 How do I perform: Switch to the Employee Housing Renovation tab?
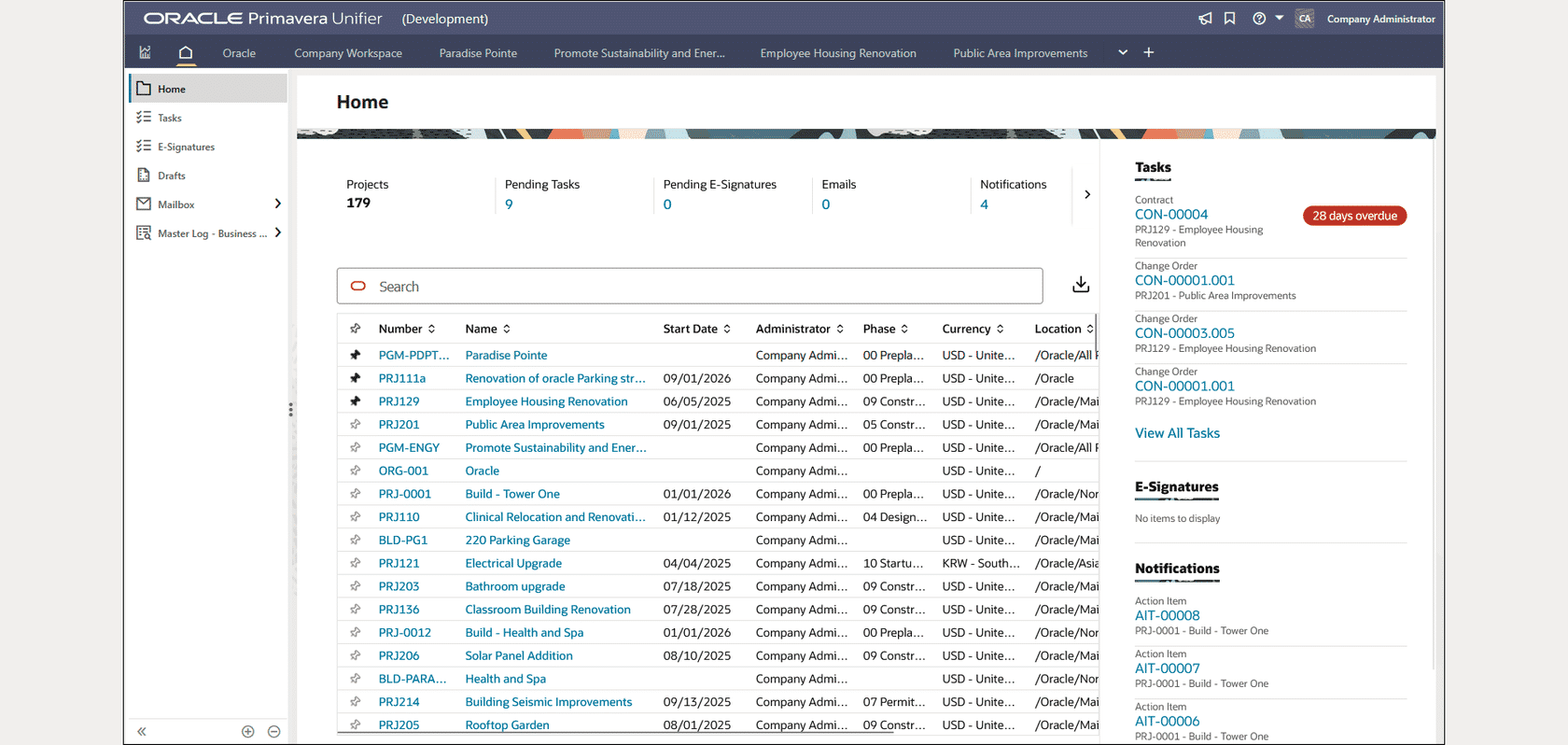[838, 53]
